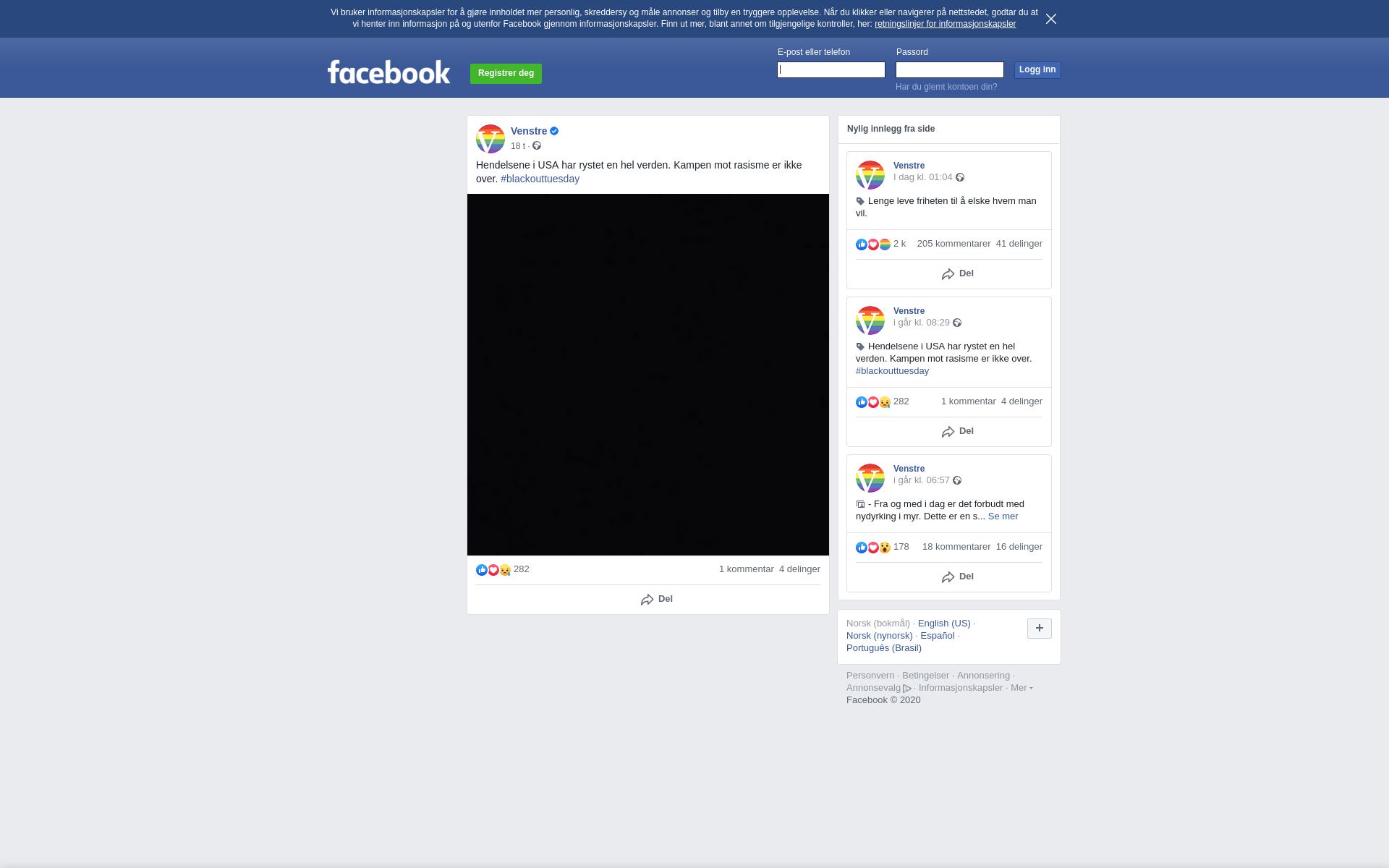Open #blackouttuesday hashtag in main post
The width and height of the screenshot is (1389, 868).
(540, 179)
